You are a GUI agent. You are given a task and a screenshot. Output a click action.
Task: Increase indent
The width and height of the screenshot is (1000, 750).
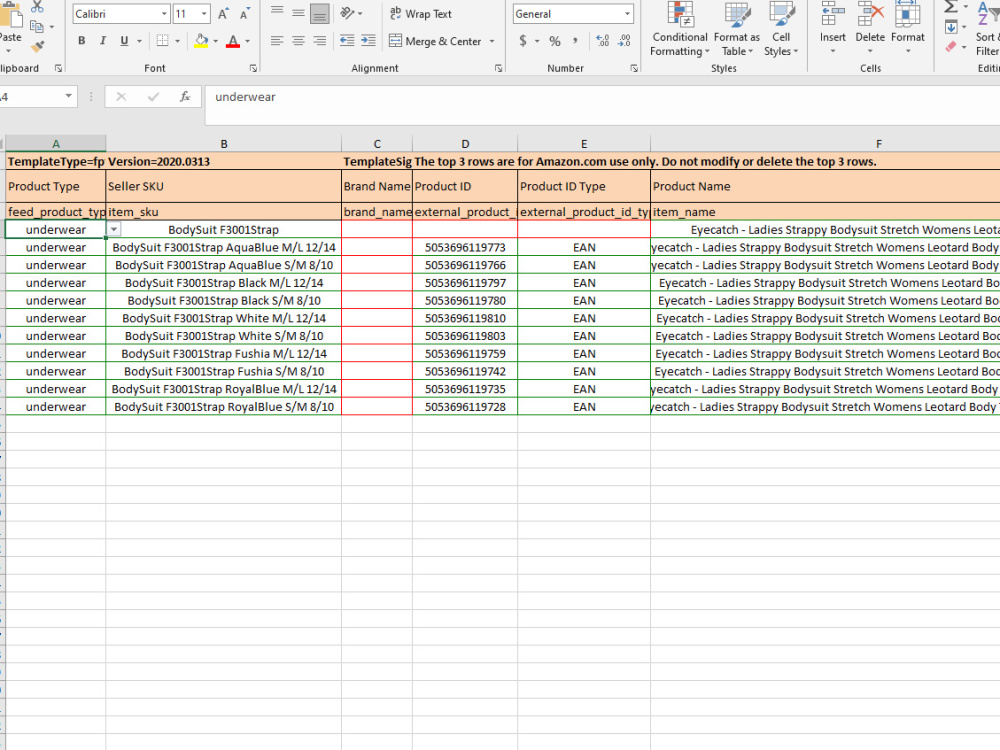[369, 41]
